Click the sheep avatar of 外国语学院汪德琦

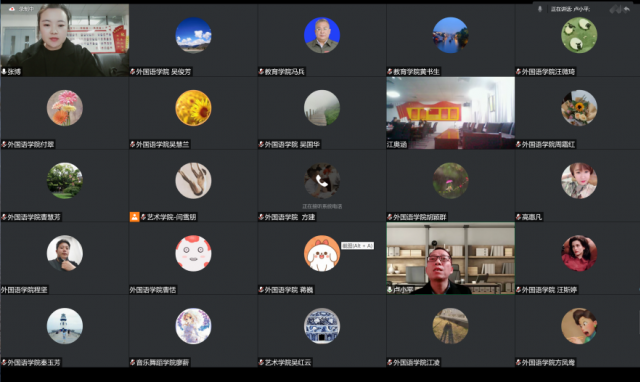tap(579, 35)
